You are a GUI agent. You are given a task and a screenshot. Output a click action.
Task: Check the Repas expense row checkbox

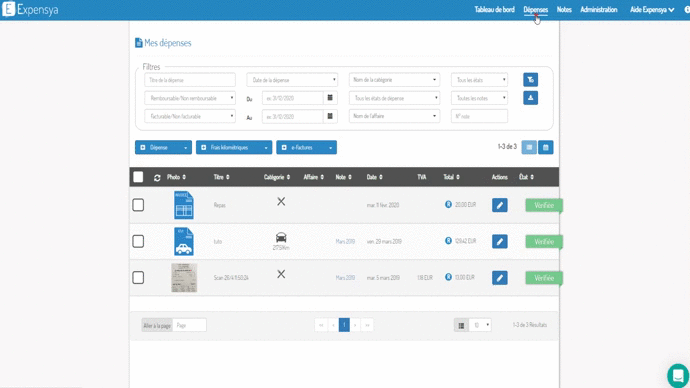click(138, 205)
